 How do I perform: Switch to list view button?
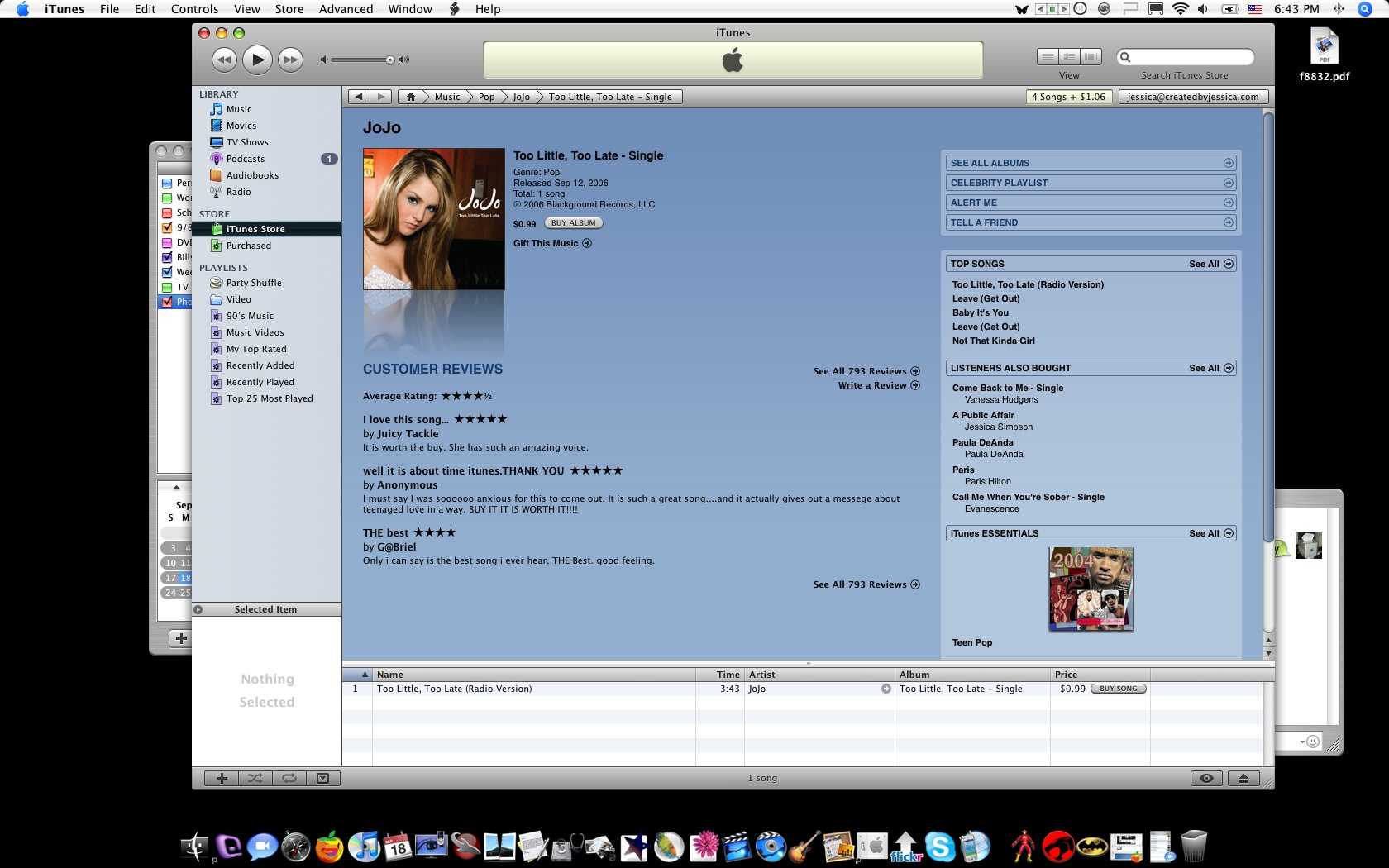[1048, 57]
